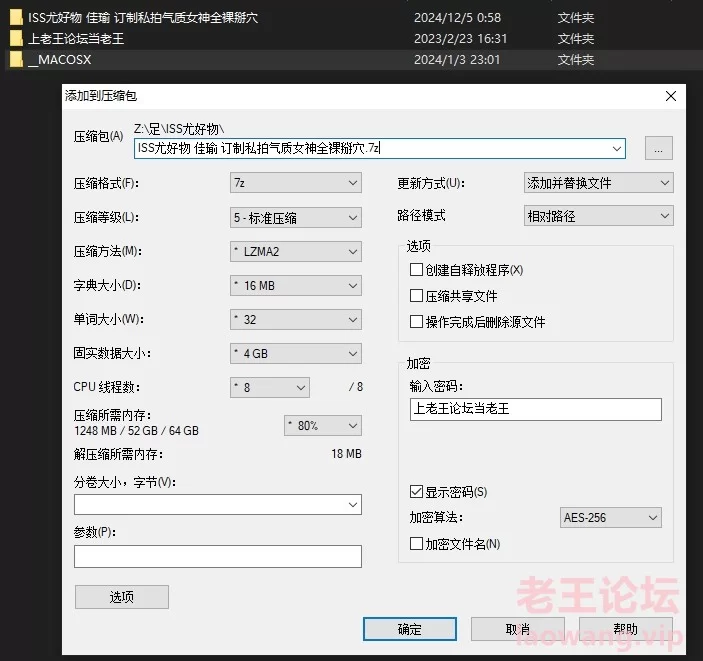Click the 选项 button at the bottom left
703x661 pixels.
point(122,597)
